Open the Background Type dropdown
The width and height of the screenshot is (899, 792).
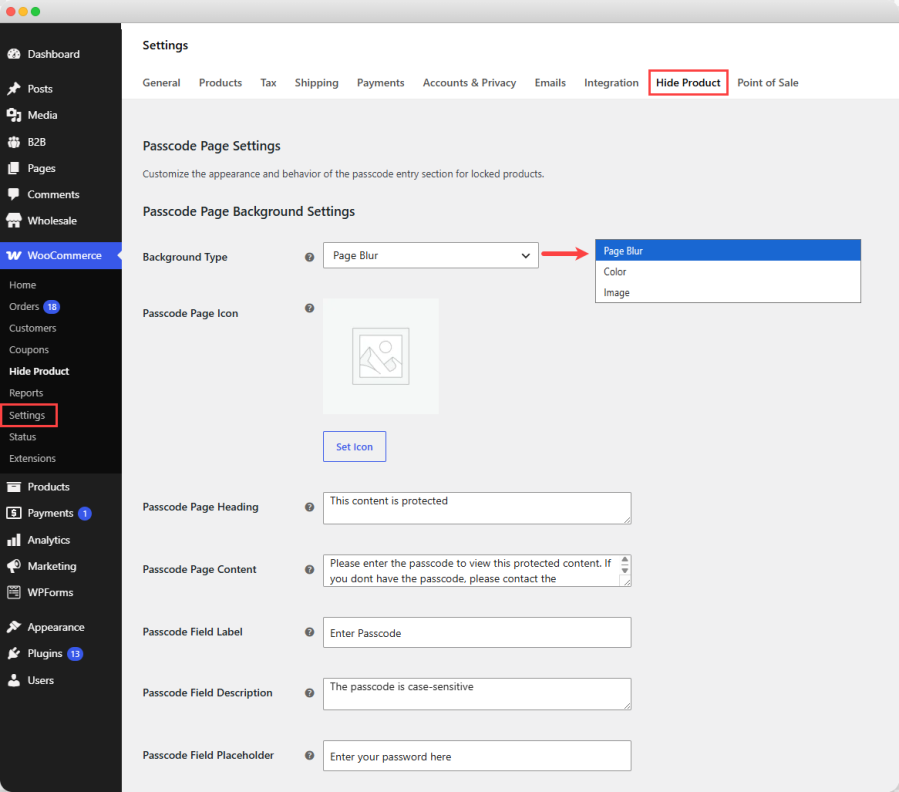(431, 255)
